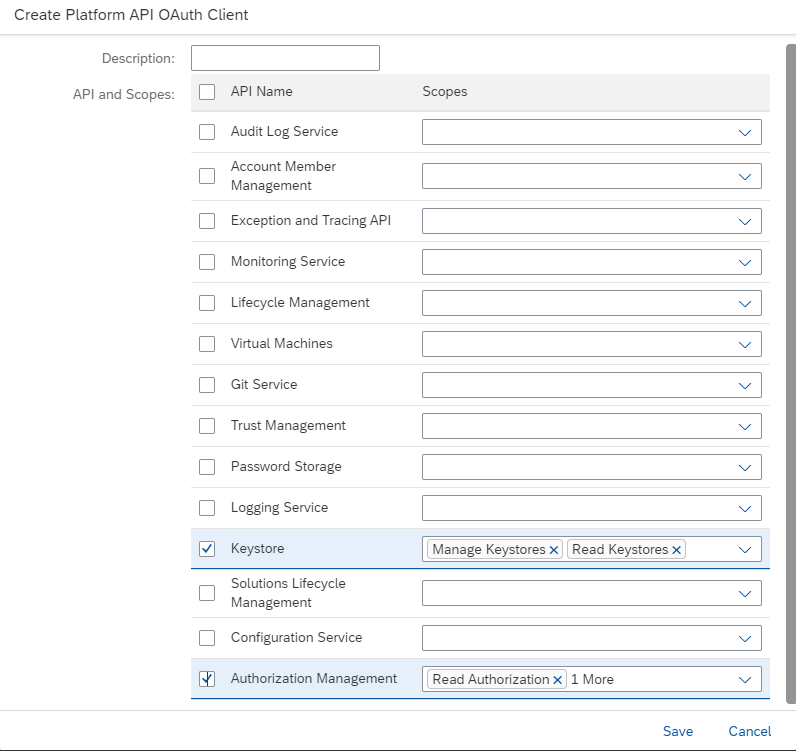This screenshot has height=751, width=796.
Task: Click the Cancel button
Action: pyautogui.click(x=749, y=731)
